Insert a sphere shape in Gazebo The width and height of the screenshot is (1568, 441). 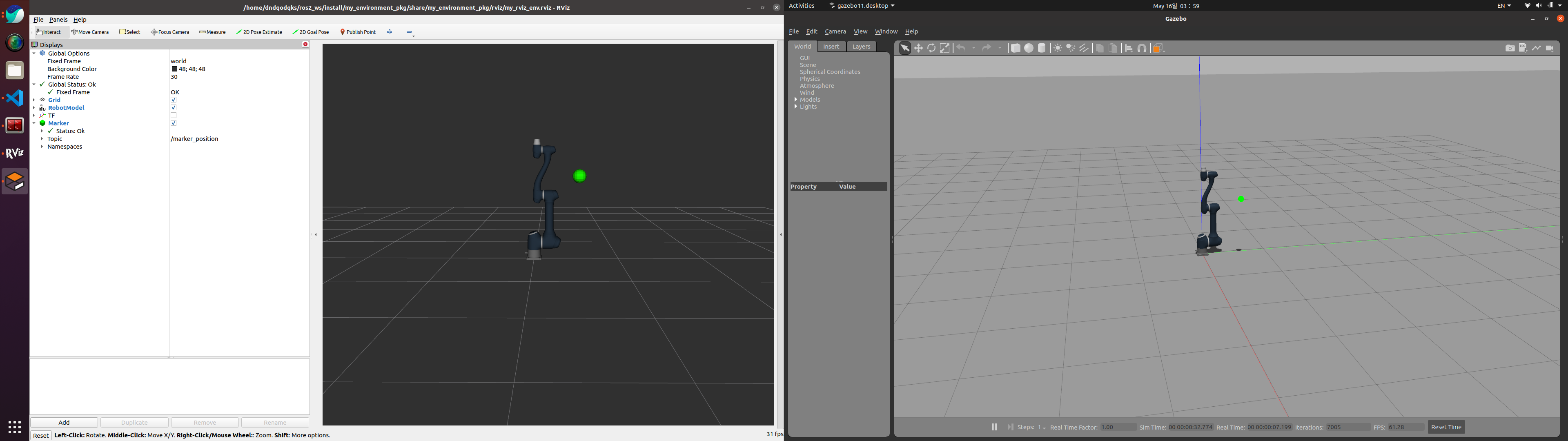[x=1029, y=48]
